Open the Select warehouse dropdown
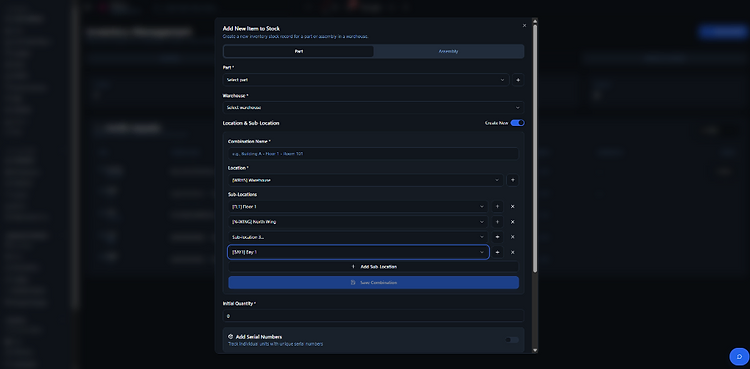Viewport: 750px width, 369px height. (373, 108)
